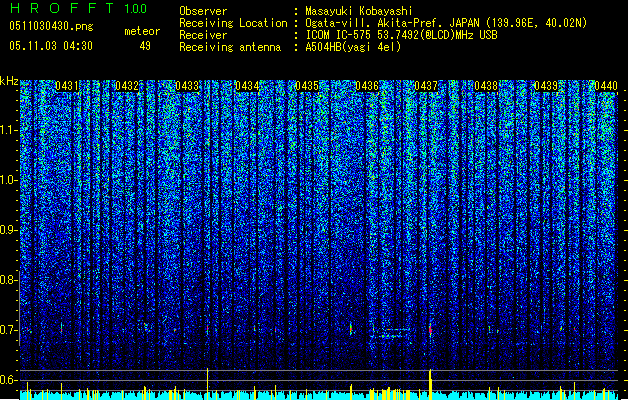This screenshot has width=629, height=400.
Task: Click receiver value ICOM IC-575 53.7492 MHz USB
Action: [401, 35]
